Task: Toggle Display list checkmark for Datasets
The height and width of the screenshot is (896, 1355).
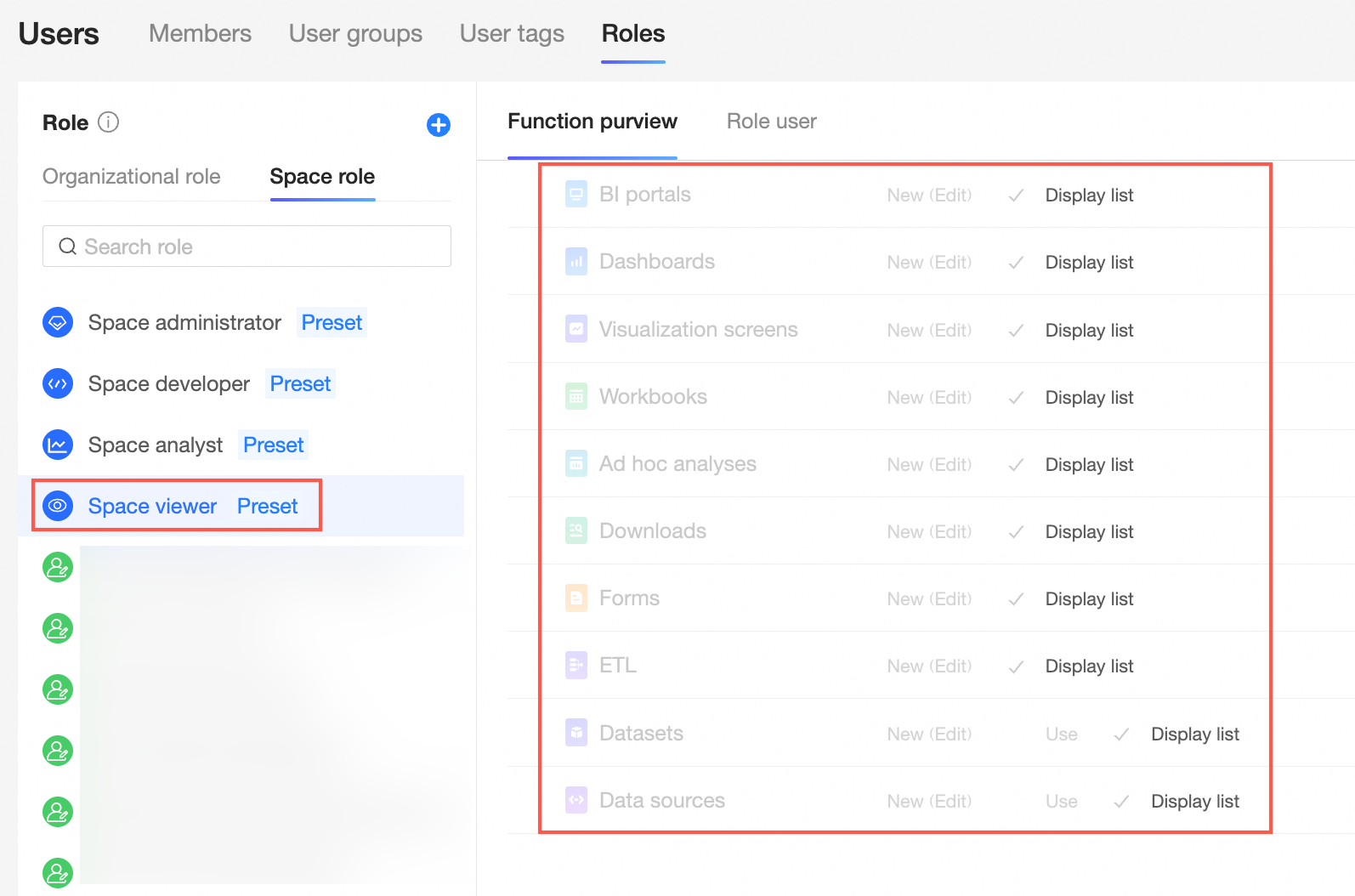Action: (x=1121, y=734)
